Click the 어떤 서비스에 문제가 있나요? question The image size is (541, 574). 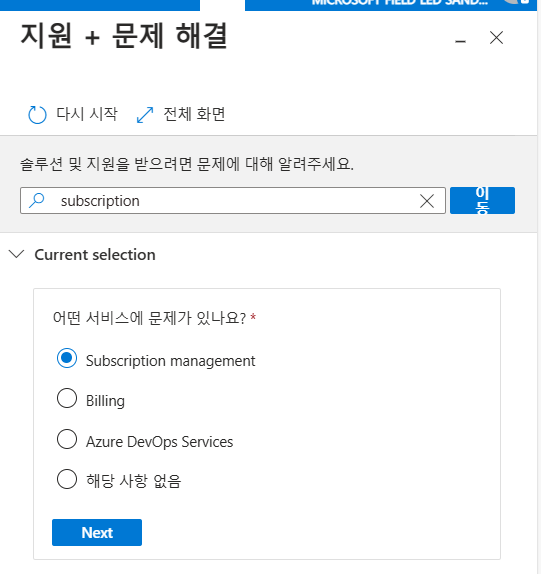(149, 318)
